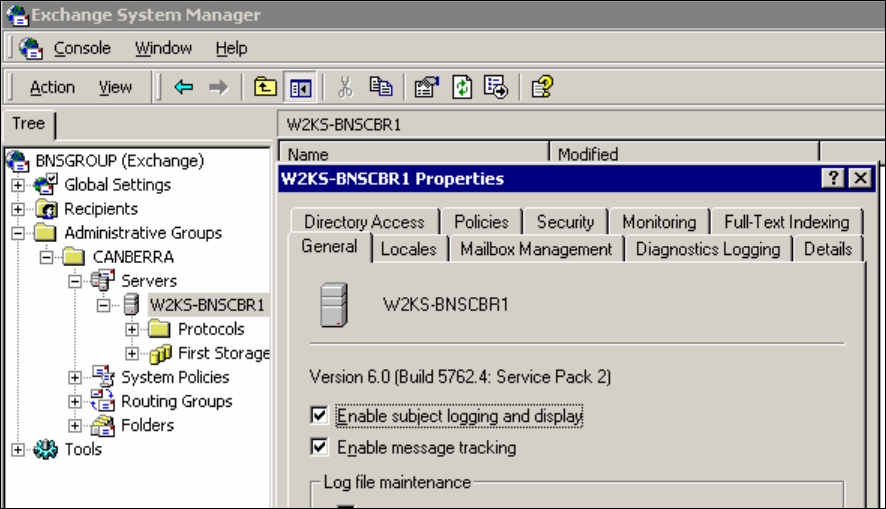Viewport: 886px width, 509px height.
Task: Toggle Enable subject logging and display checkbox
Action: pos(319,416)
